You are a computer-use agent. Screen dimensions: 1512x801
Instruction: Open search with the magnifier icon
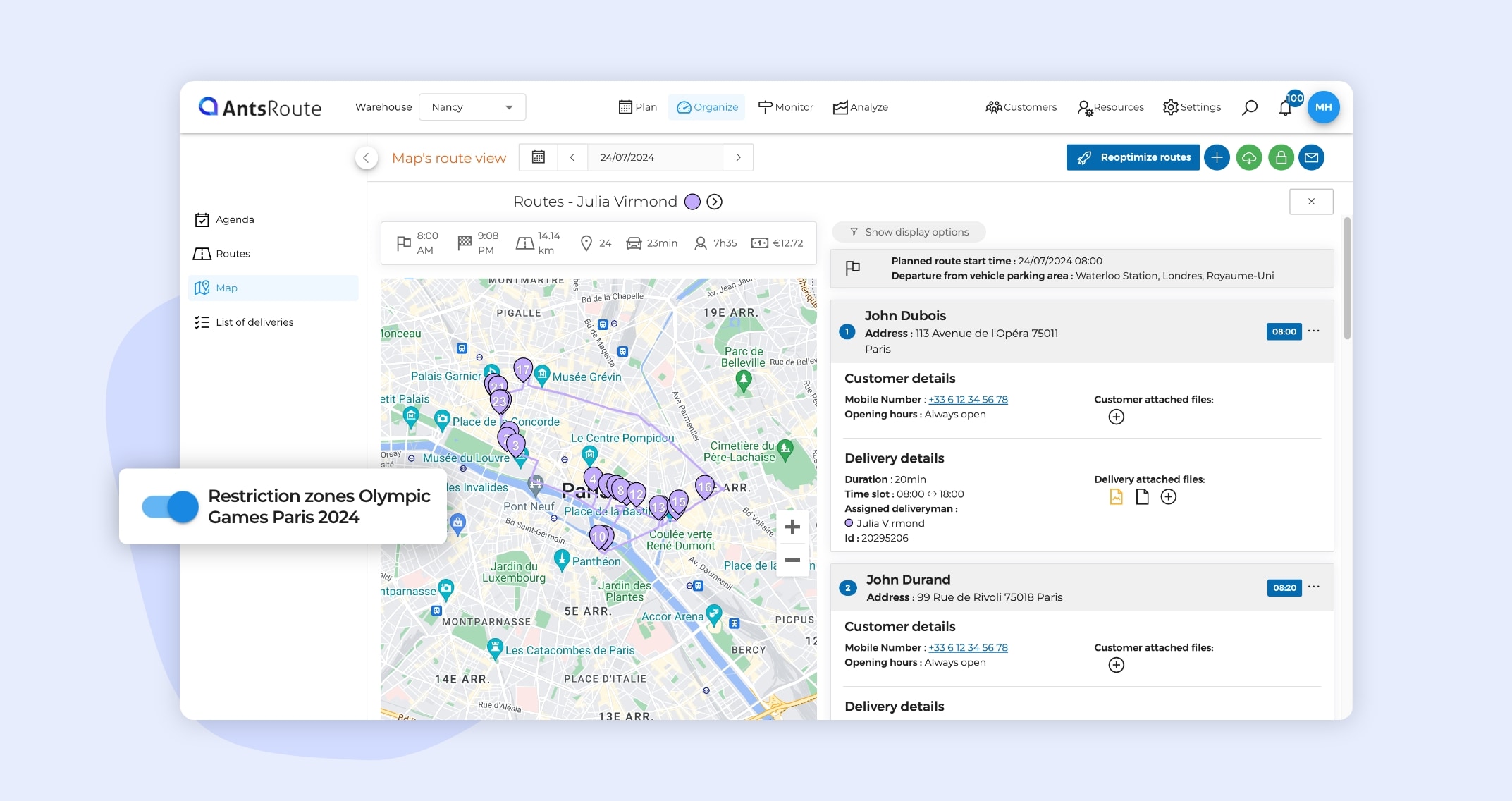pyautogui.click(x=1249, y=107)
